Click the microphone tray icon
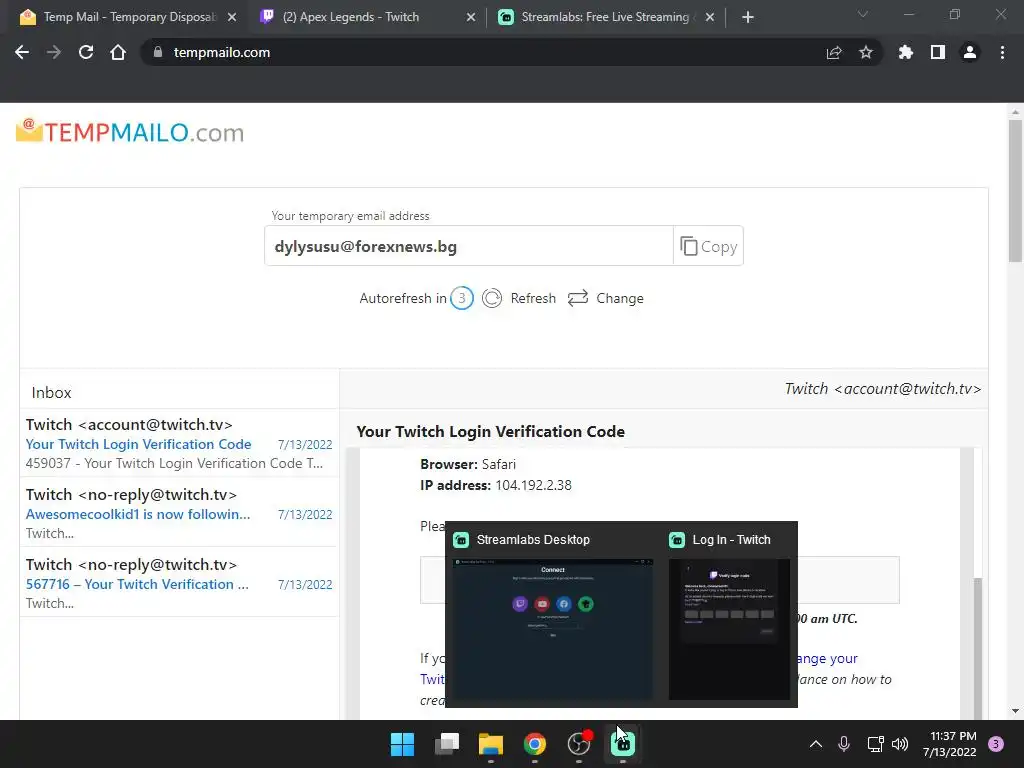The image size is (1024, 768). [844, 744]
